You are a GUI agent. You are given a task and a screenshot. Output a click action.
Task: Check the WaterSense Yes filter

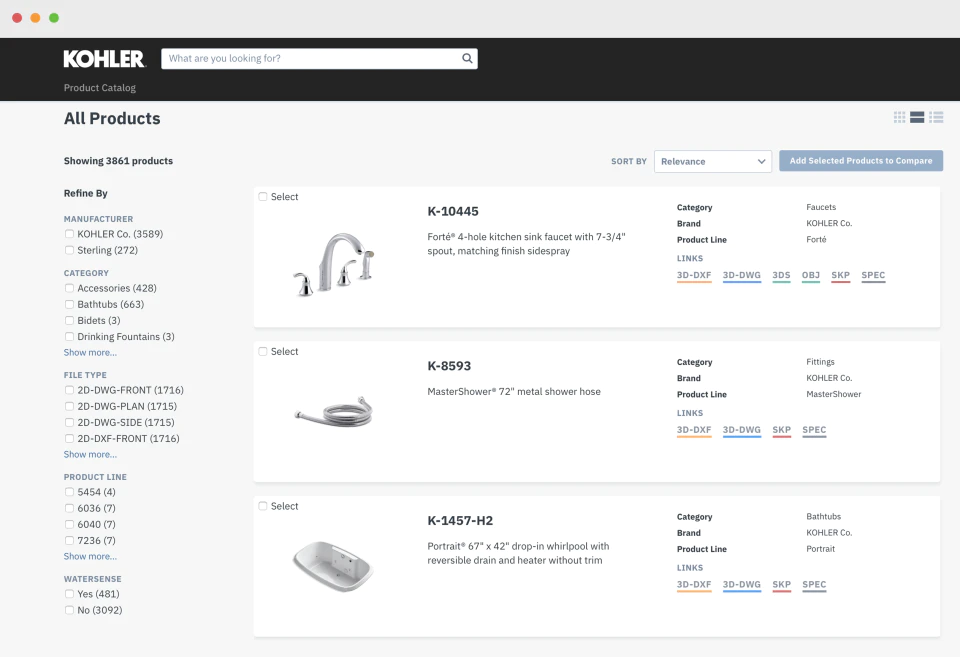click(x=69, y=594)
